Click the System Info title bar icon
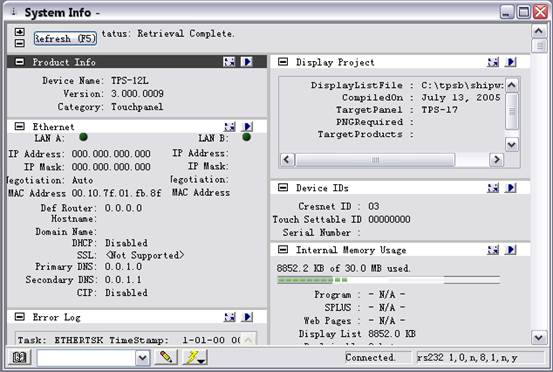The width and height of the screenshot is (553, 372). pos(14,12)
